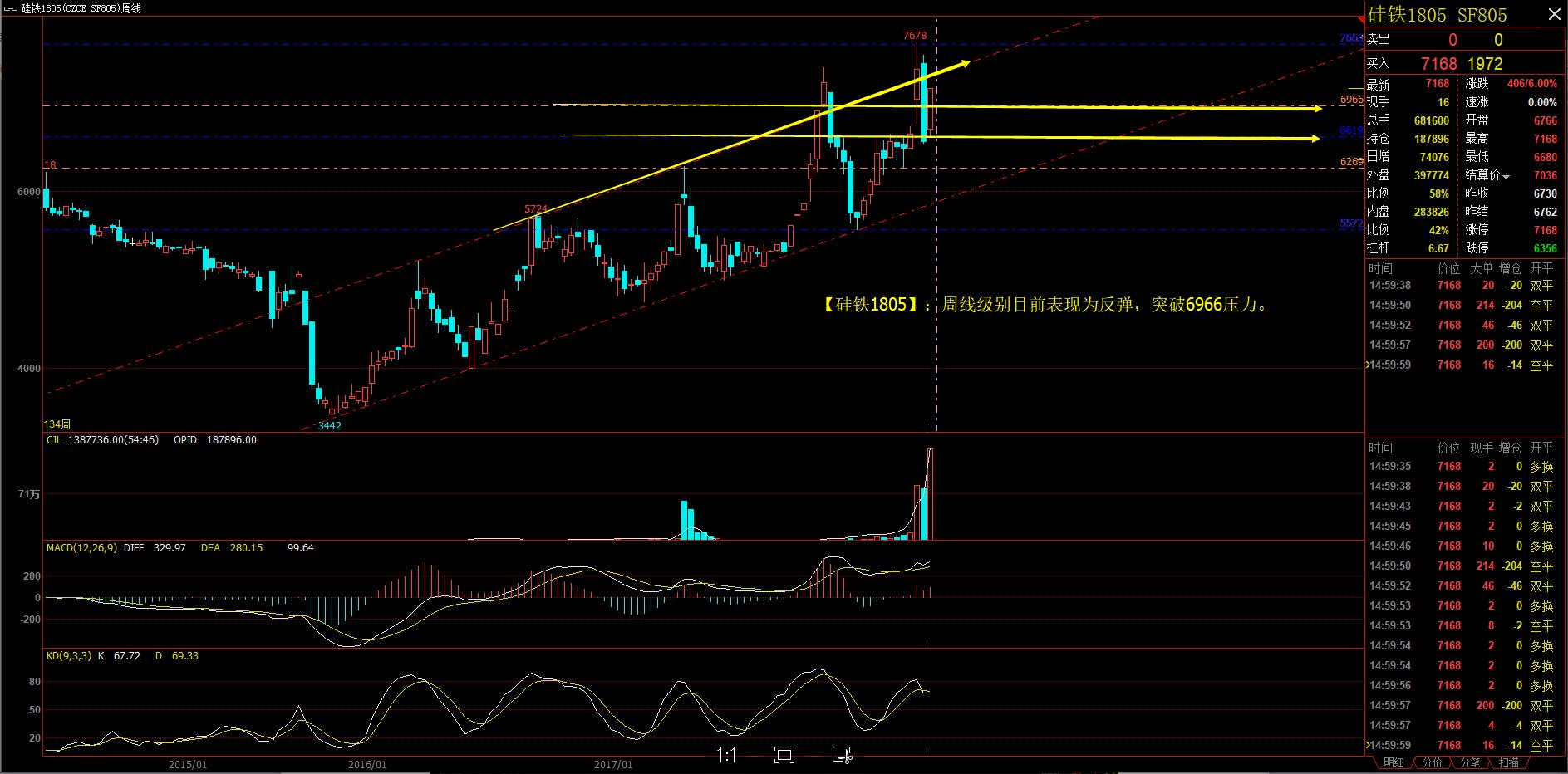The image size is (1568, 774).
Task: Click the KD(9,3,3) indicator label
Action: [69, 656]
